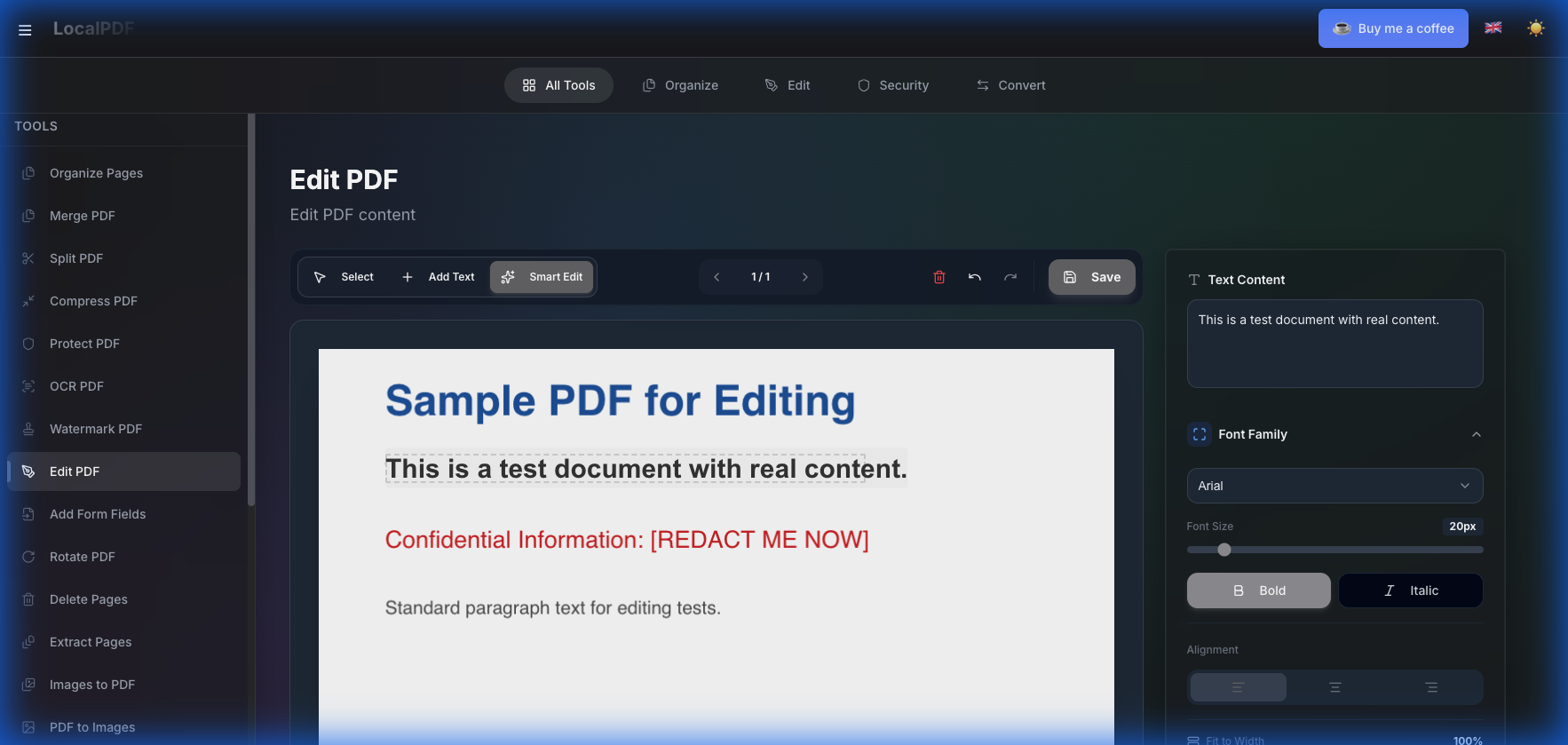Activate the Select tool
Image resolution: width=1568 pixels, height=745 pixels.
[344, 277]
